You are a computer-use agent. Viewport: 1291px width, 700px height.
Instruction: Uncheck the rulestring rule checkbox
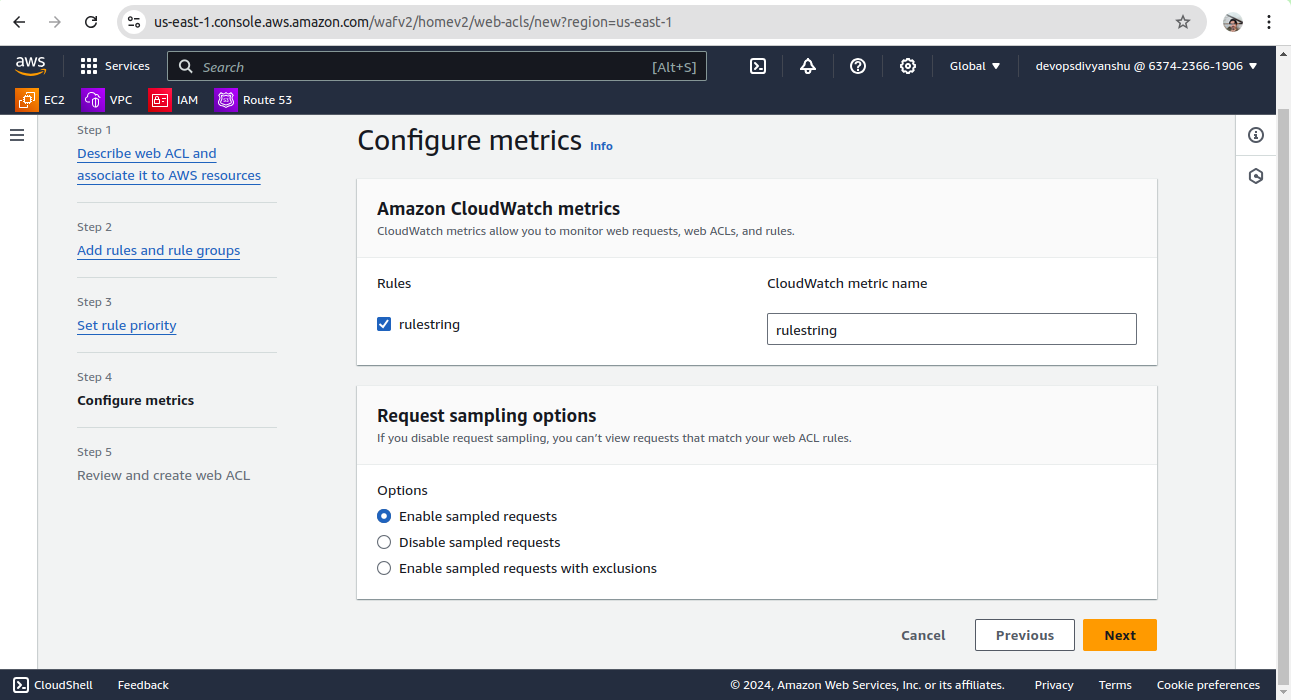[384, 324]
